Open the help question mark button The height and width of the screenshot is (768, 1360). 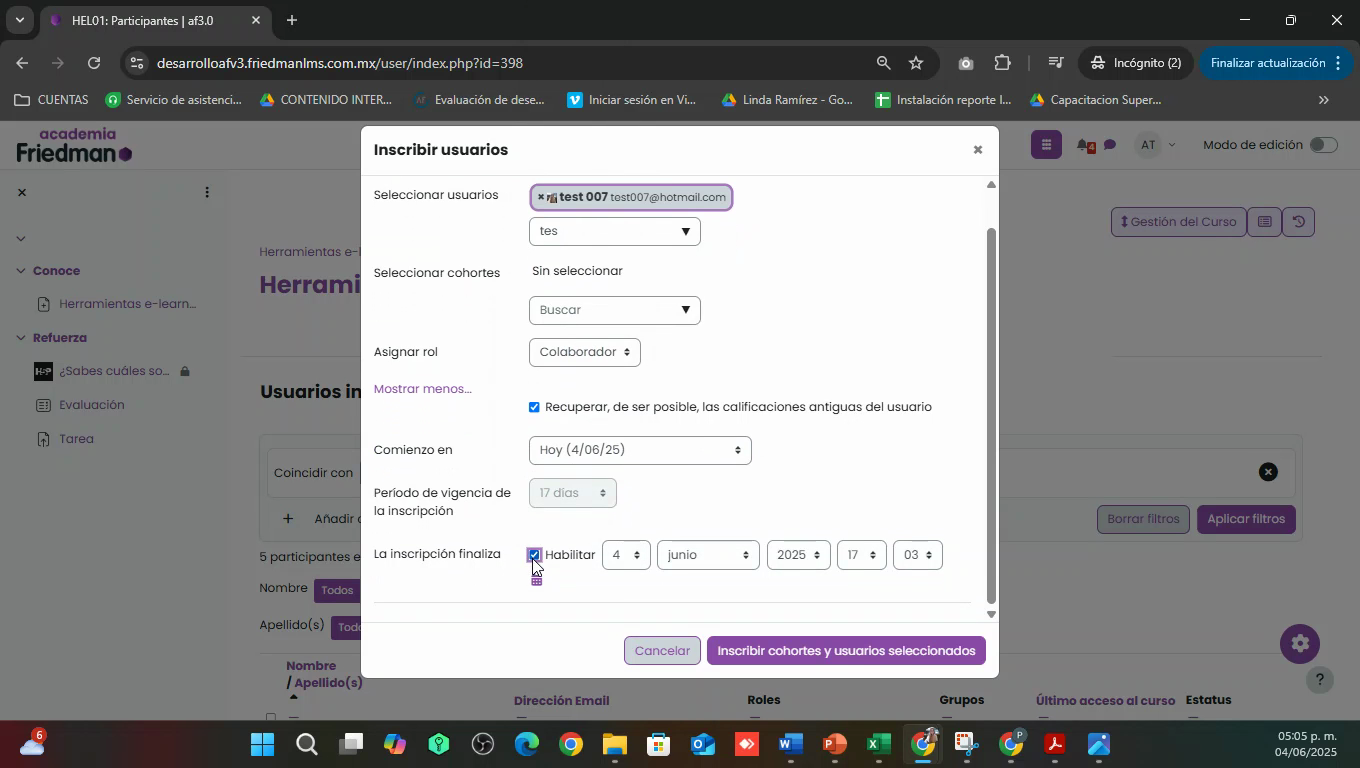[1320, 680]
